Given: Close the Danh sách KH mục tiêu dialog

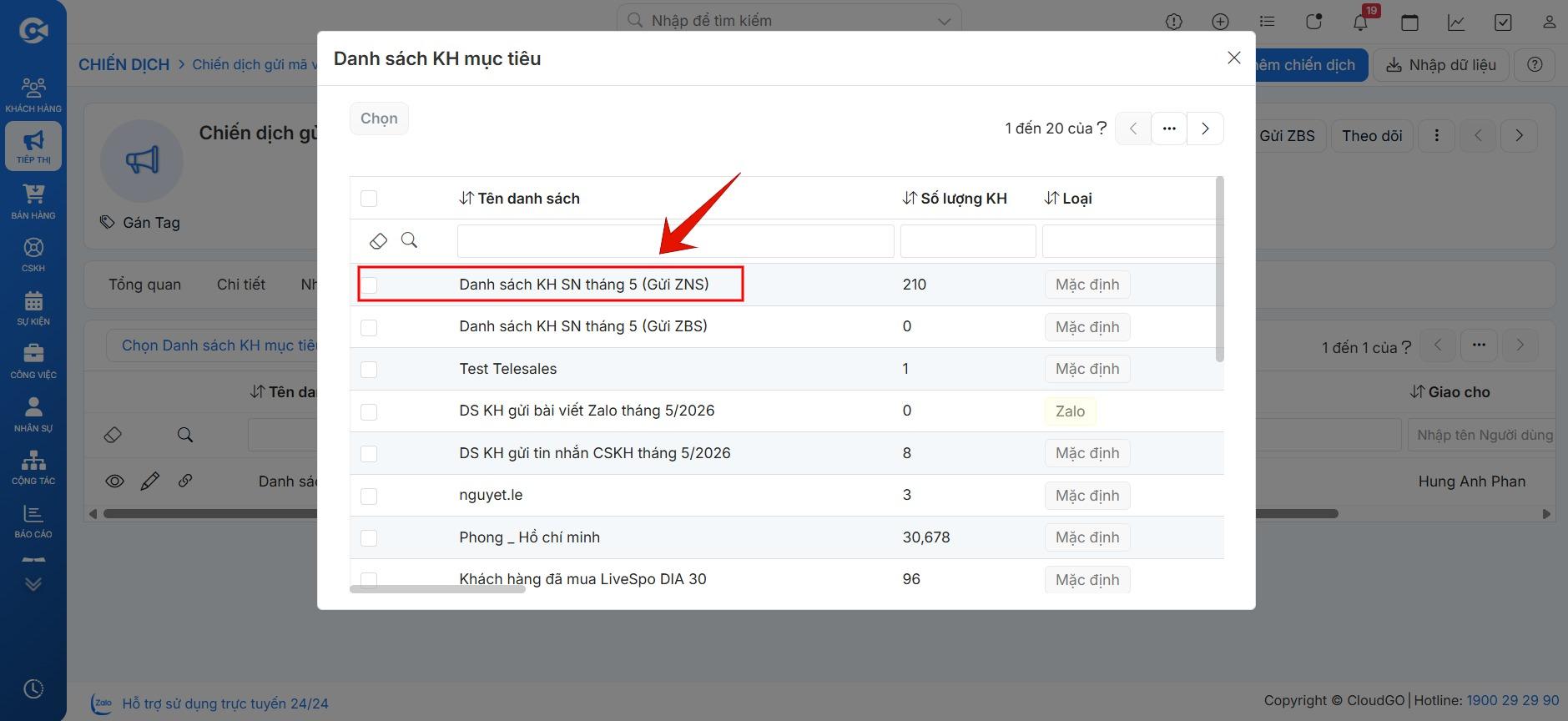Looking at the screenshot, I should [1234, 58].
